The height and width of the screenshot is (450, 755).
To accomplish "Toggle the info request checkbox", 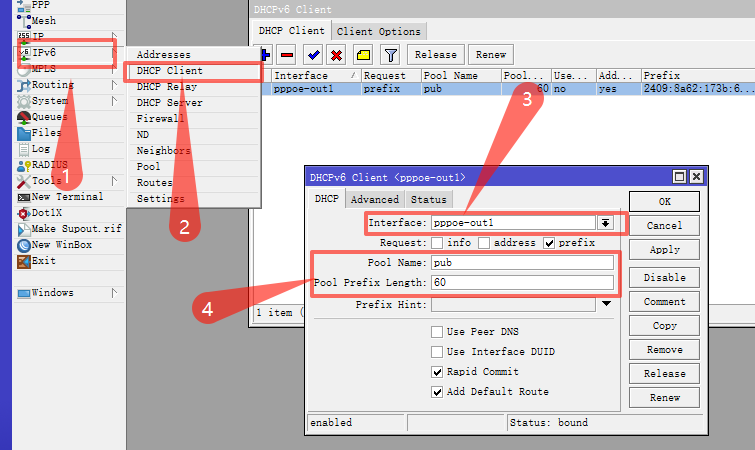I will tap(437, 243).
